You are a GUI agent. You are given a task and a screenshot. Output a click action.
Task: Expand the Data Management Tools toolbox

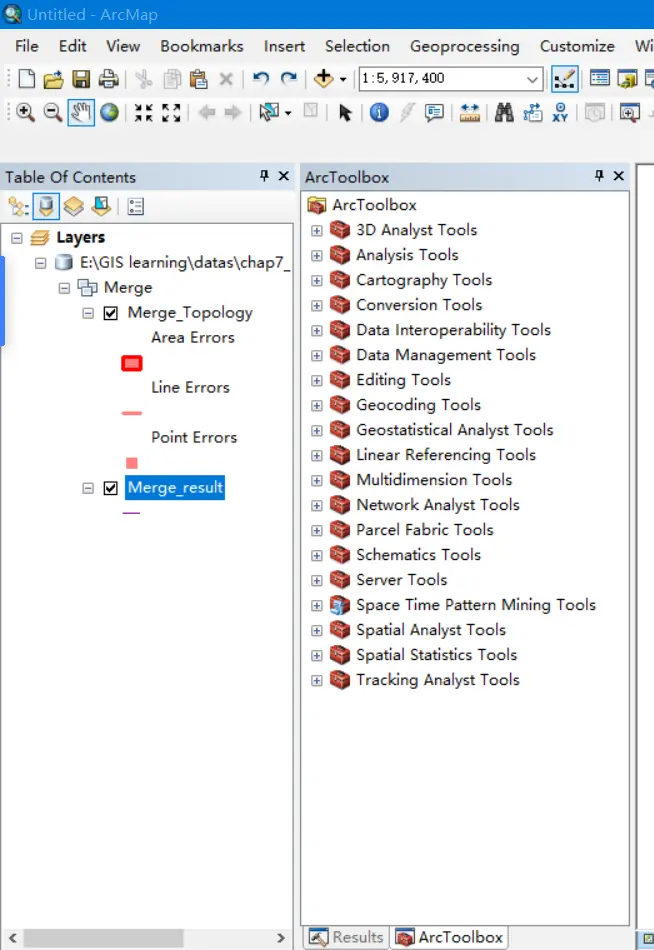[316, 356]
